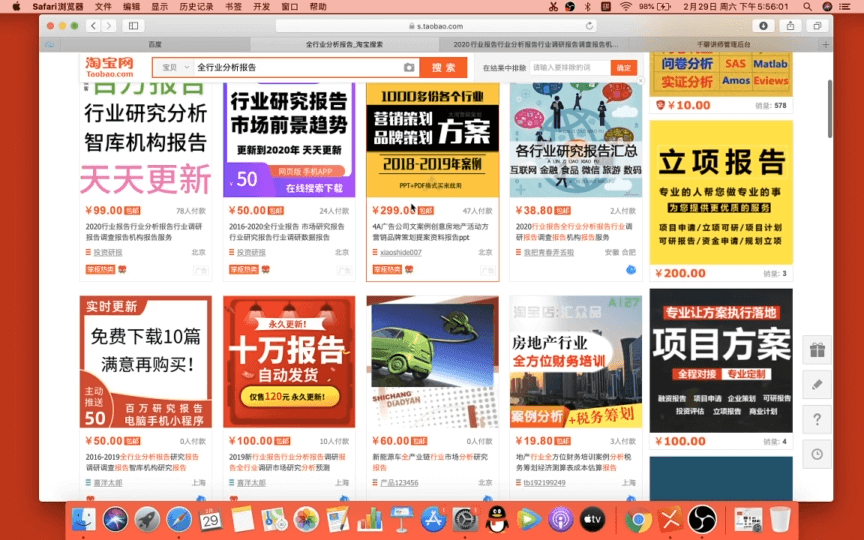The width and height of the screenshot is (864, 540).
Task: Open Podcasts from the Dock
Action: 560,520
